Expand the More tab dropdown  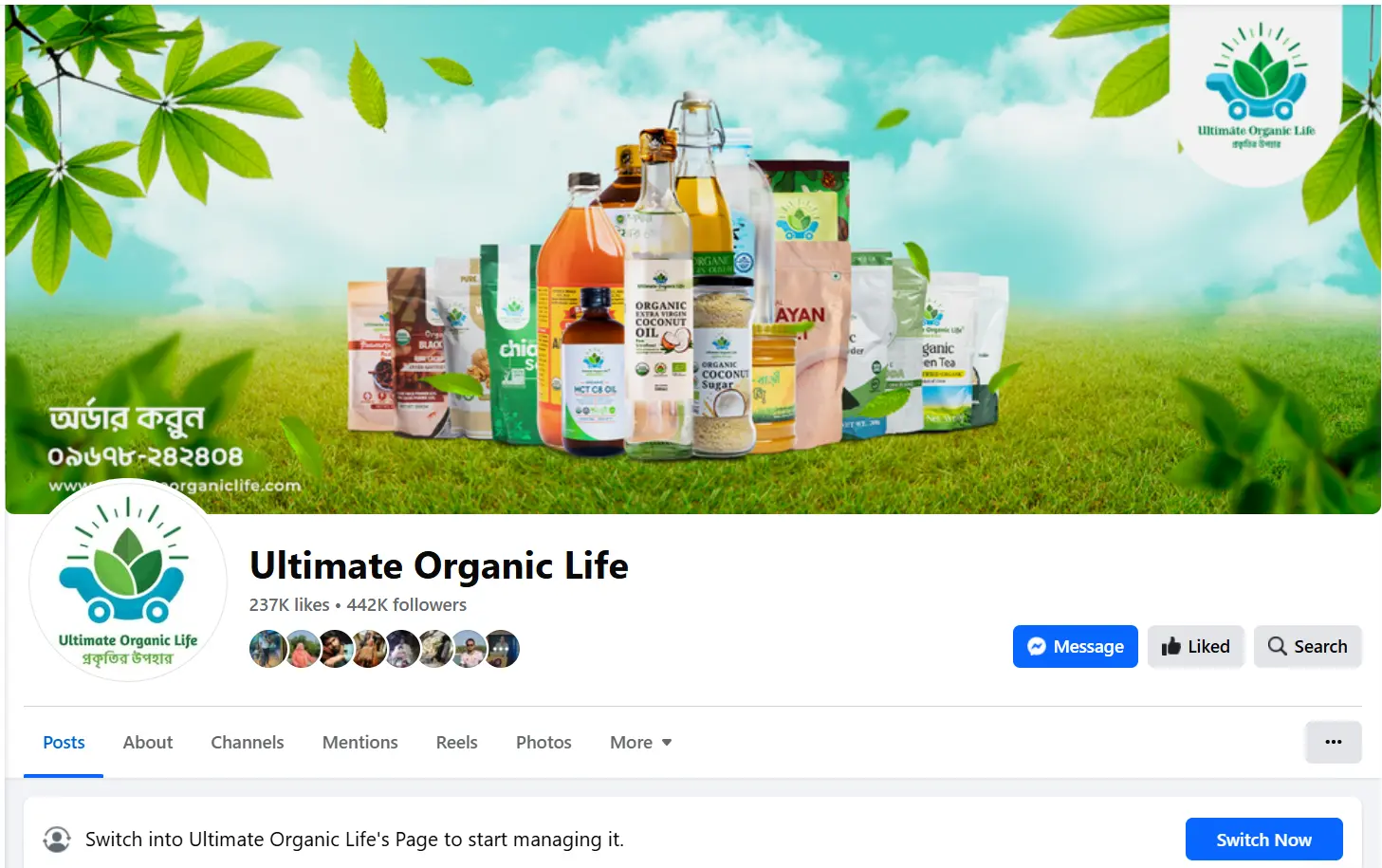pyautogui.click(x=641, y=742)
